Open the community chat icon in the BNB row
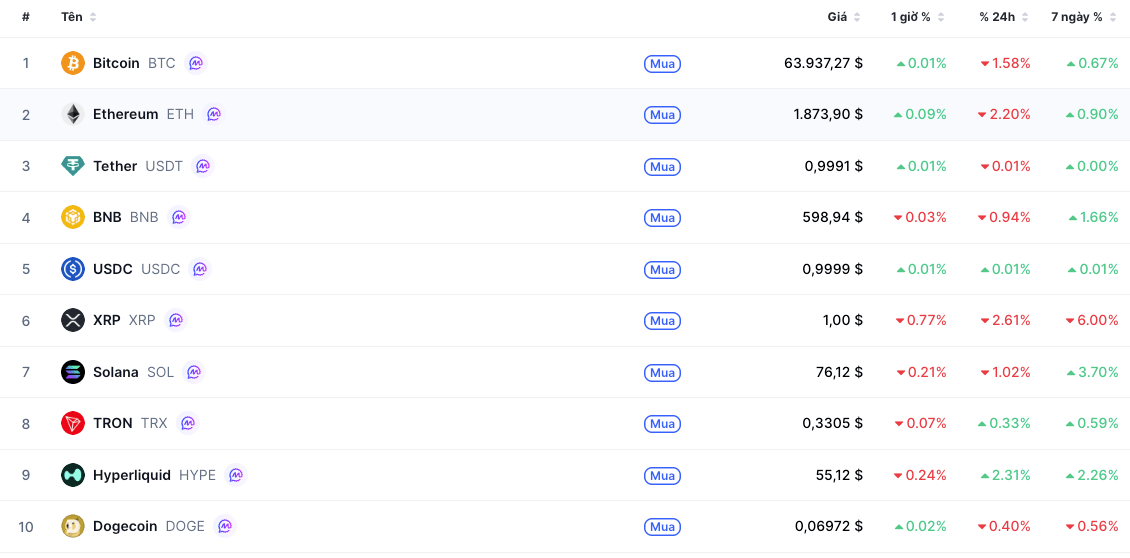 pyautogui.click(x=179, y=218)
